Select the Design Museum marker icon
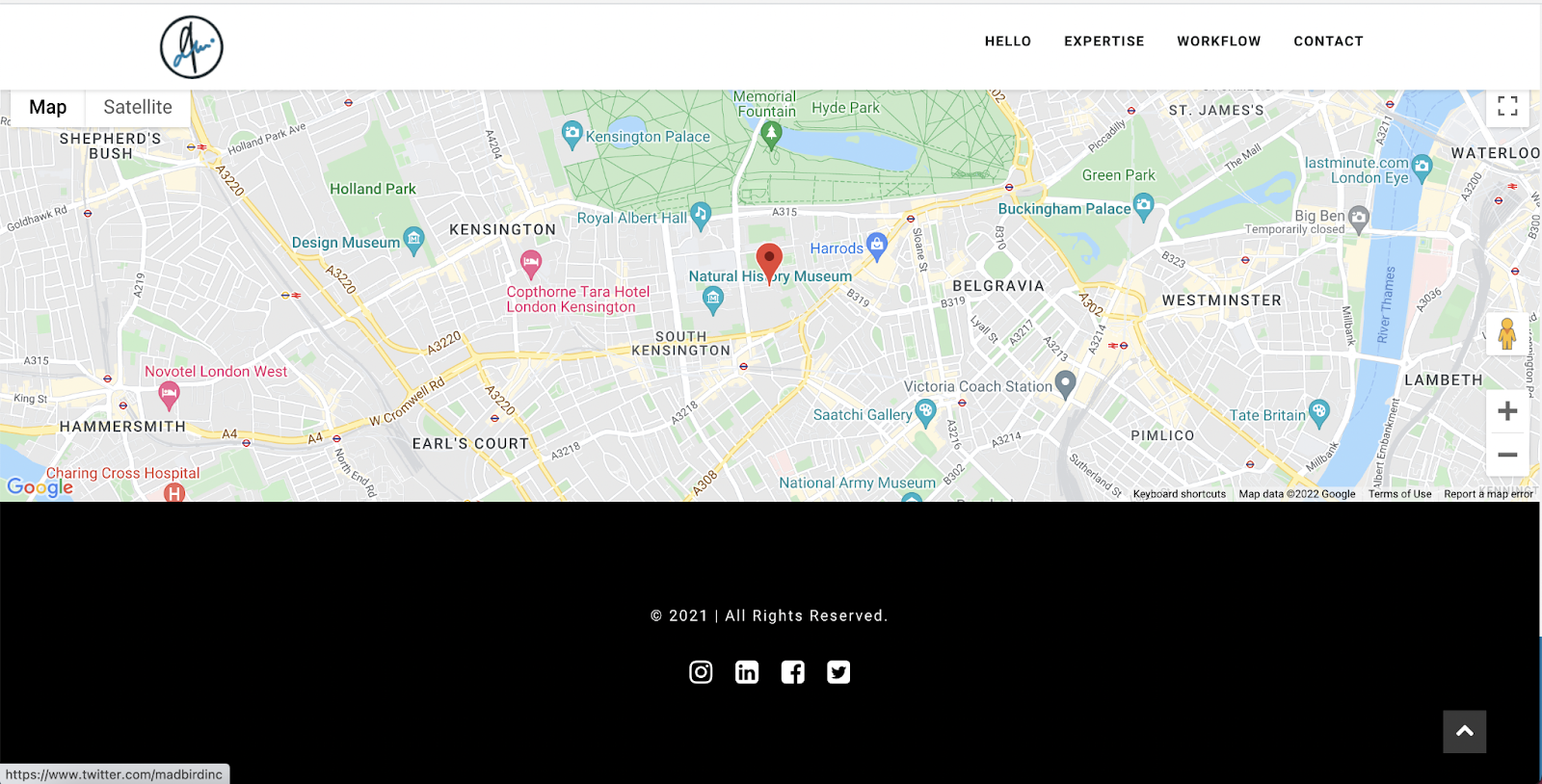This screenshot has width=1542, height=784. click(x=413, y=240)
